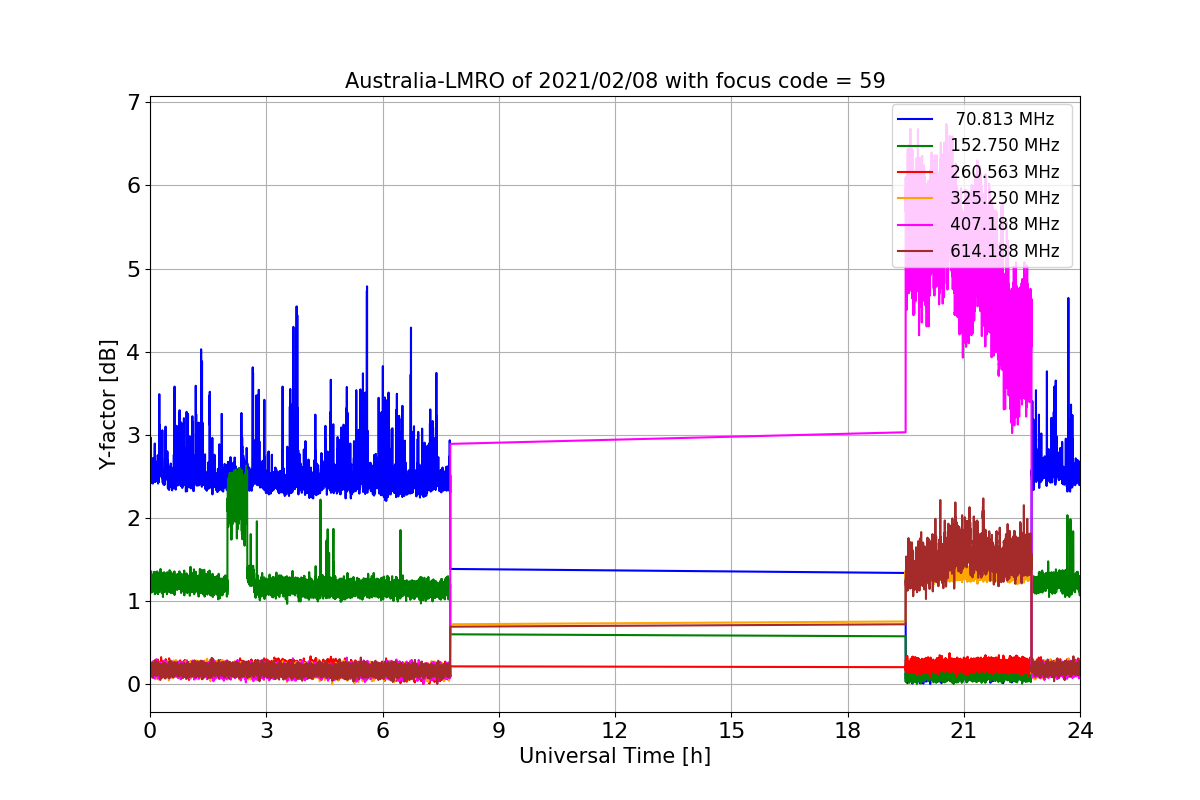Click the Universal Time [h] axis label
The image size is (1200, 800).
(x=615, y=757)
